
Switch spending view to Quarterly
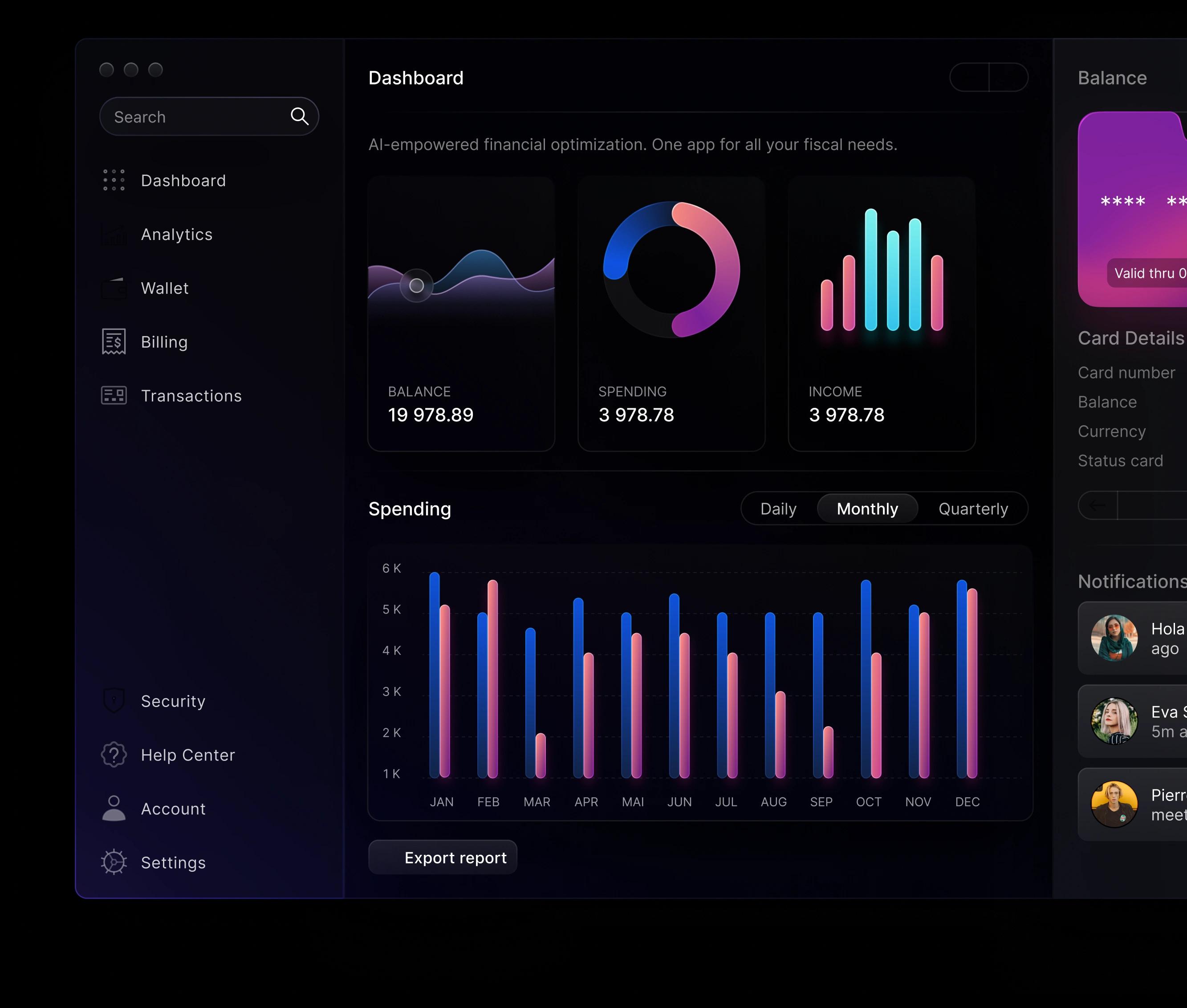tap(973, 508)
